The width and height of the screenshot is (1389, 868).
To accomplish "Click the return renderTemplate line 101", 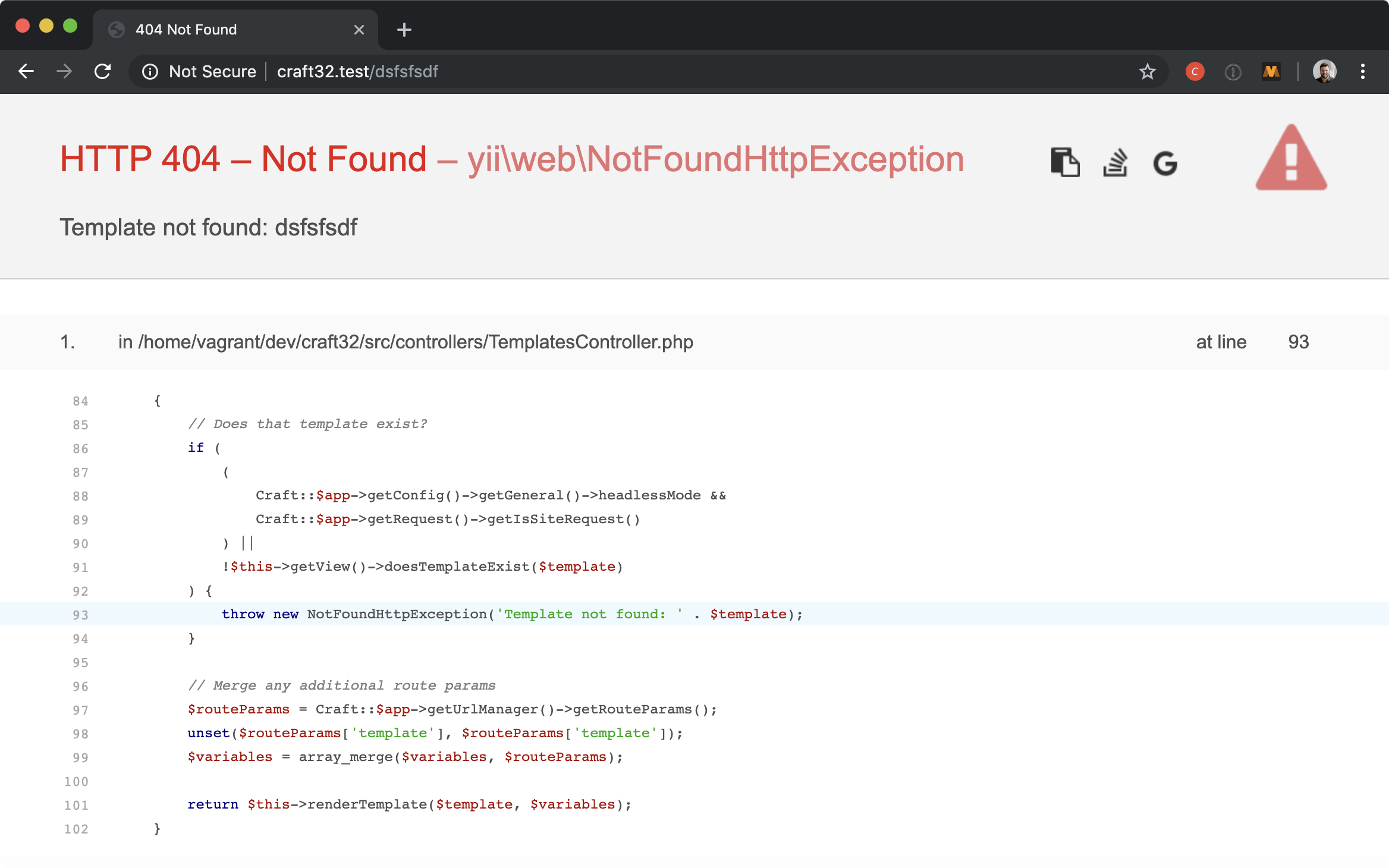I will (x=410, y=804).
